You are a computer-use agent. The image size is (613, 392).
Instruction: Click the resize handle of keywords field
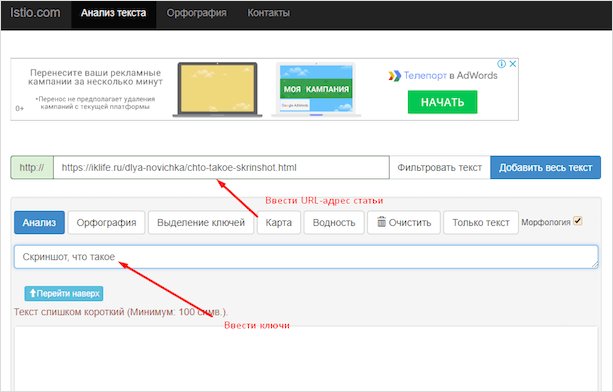(595, 265)
